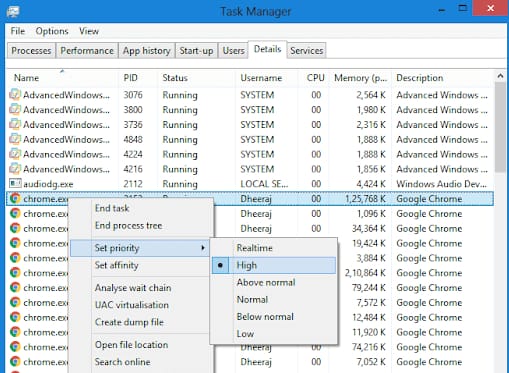Choose Search online
This screenshot has height=373, width=509.
coord(140,362)
